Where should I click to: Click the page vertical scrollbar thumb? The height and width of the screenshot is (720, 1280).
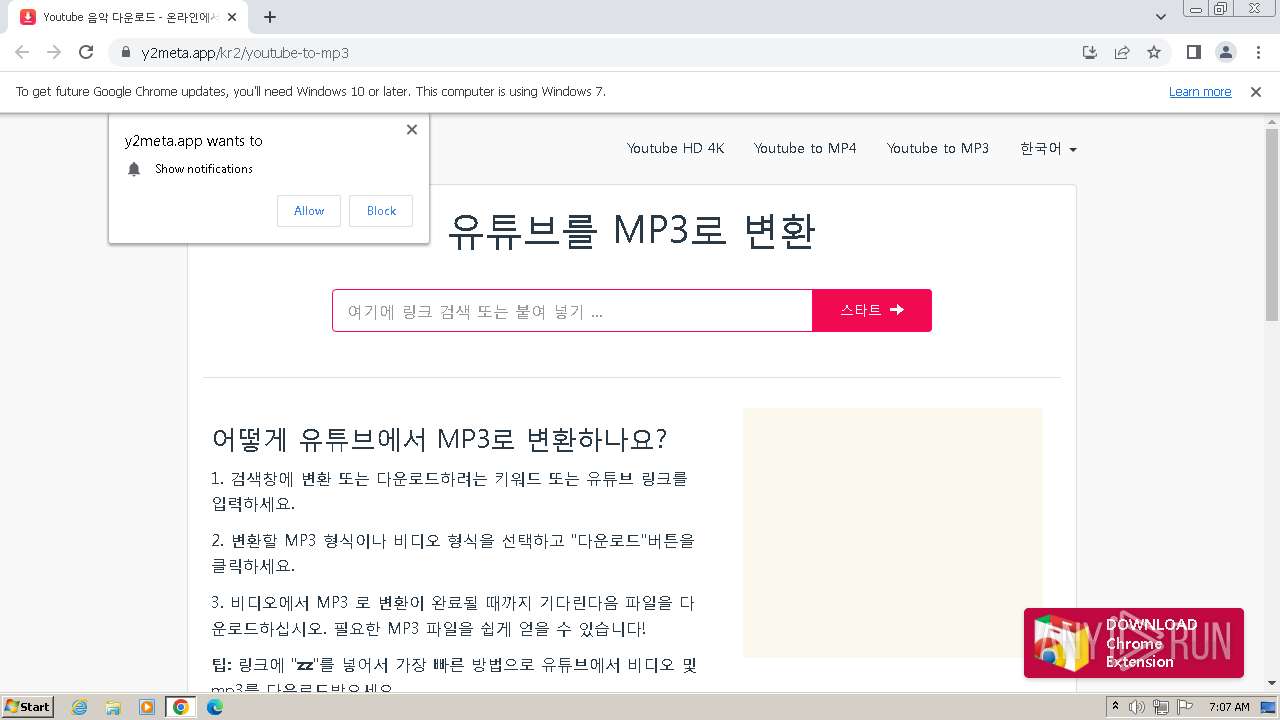pos(1272,224)
